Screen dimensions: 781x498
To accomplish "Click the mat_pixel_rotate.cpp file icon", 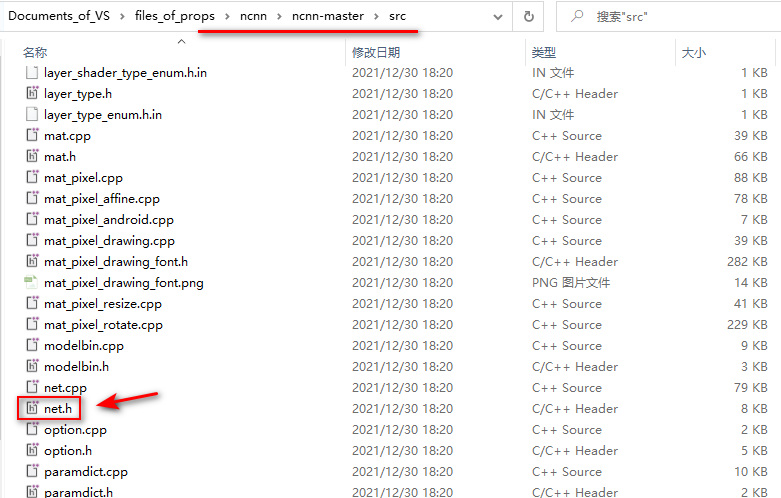I will [x=32, y=324].
